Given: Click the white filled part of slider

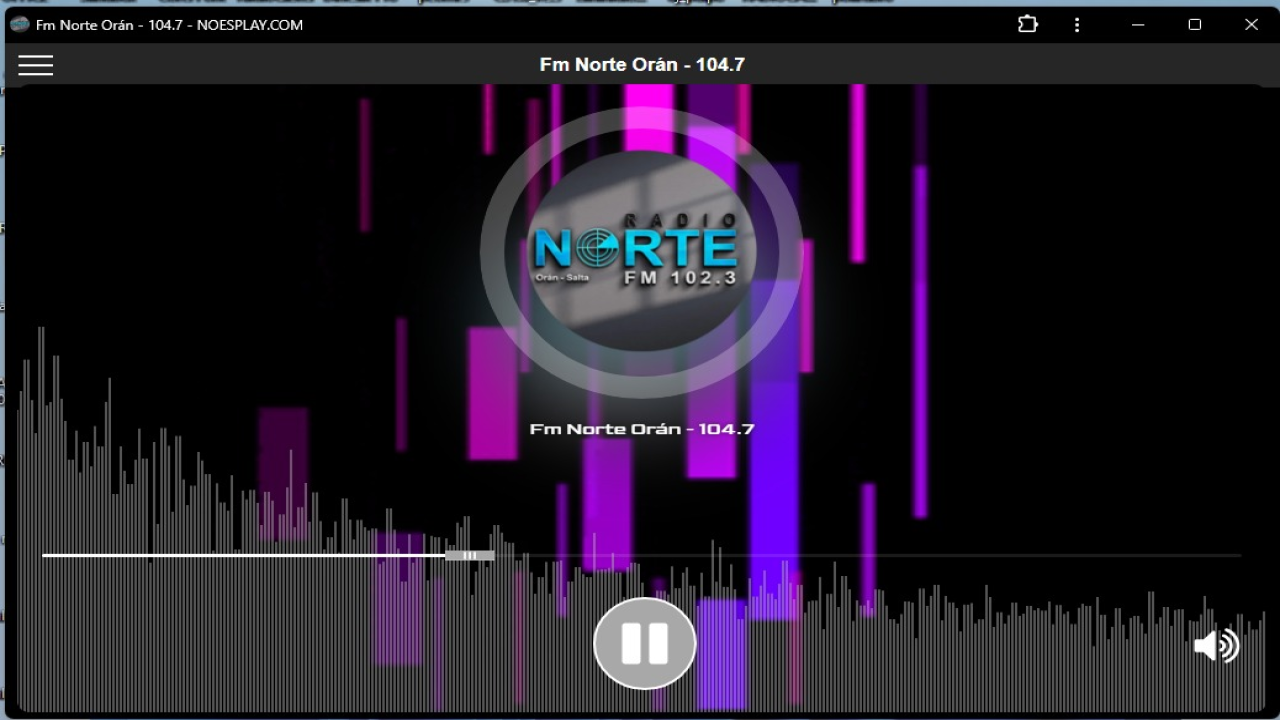Looking at the screenshot, I should click(x=240, y=555).
